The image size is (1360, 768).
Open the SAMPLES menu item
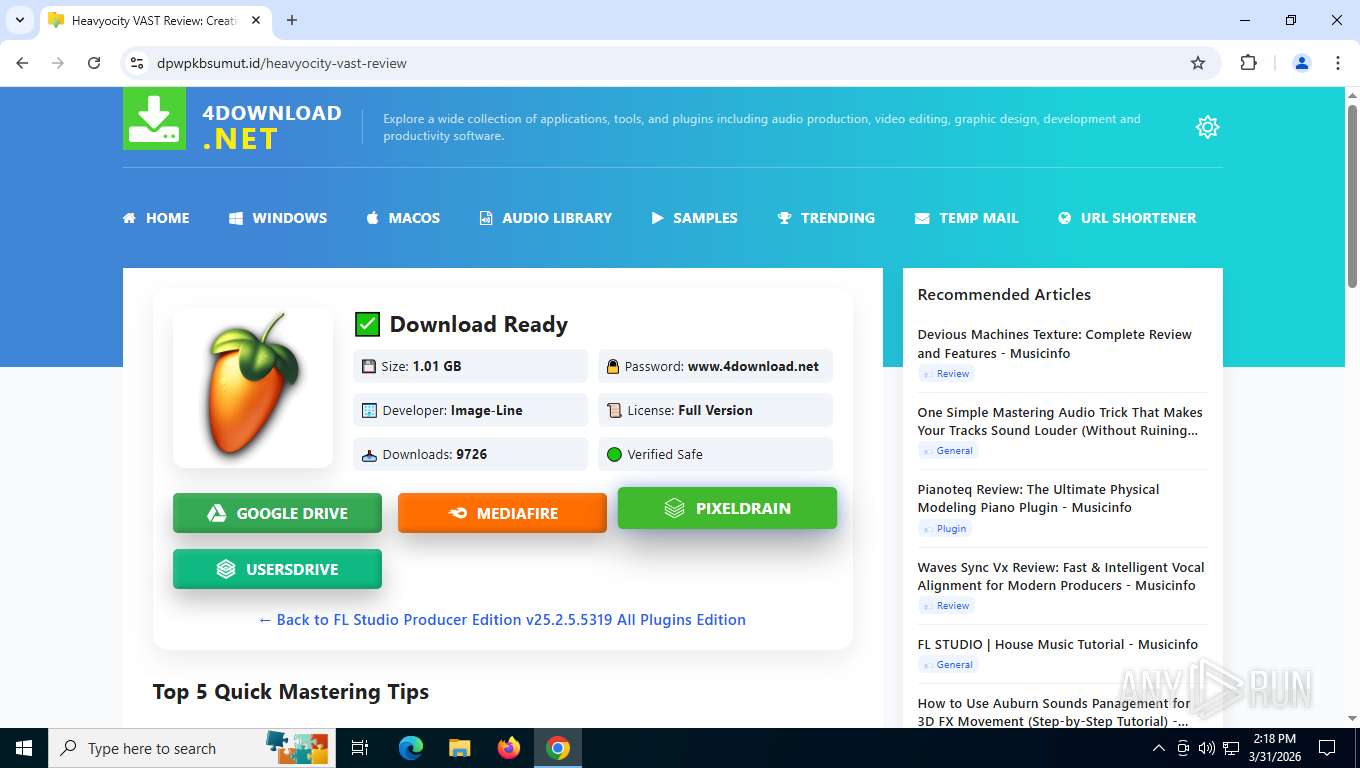point(695,218)
